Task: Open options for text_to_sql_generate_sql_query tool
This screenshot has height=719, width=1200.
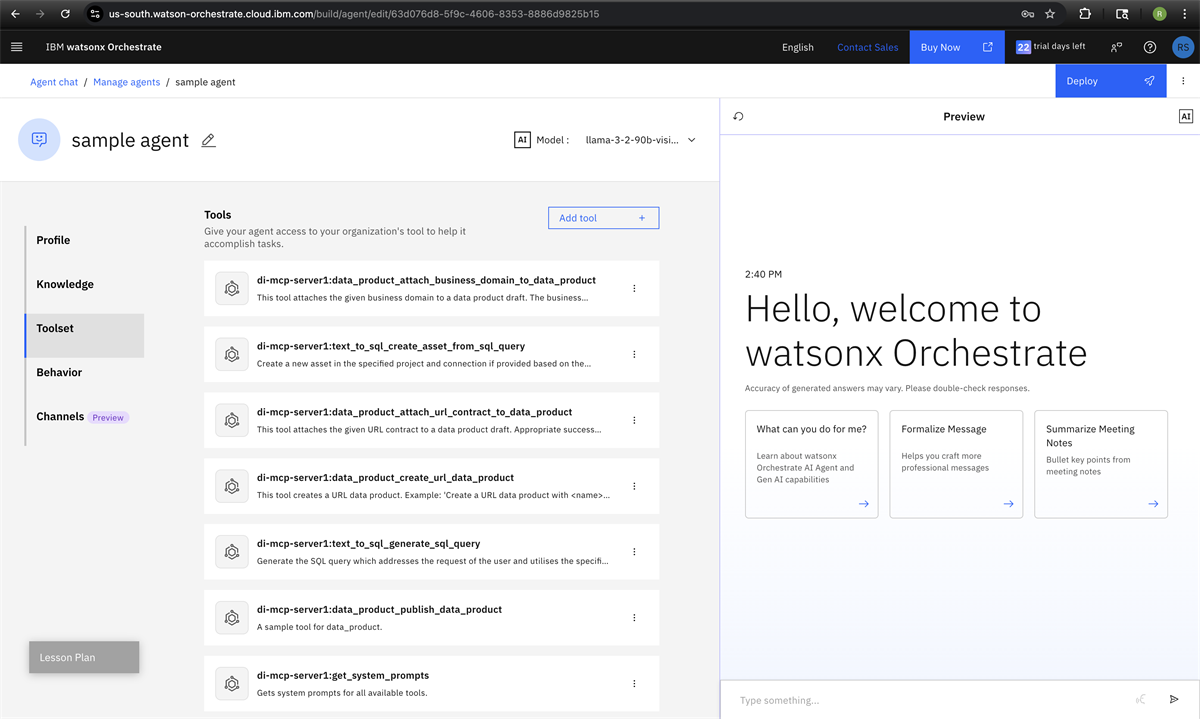Action: (634, 552)
